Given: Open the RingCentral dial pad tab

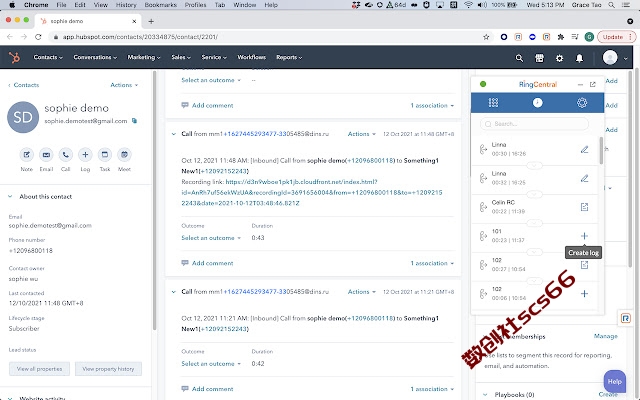Looking at the screenshot, I should [x=493, y=102].
